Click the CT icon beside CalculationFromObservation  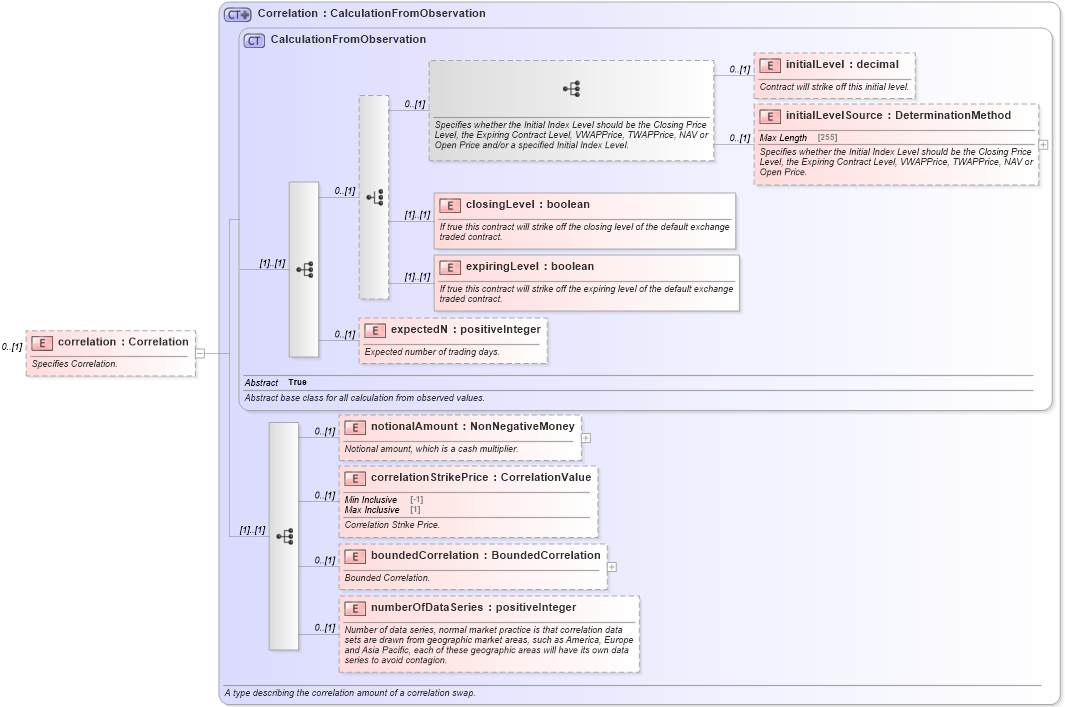pos(254,40)
